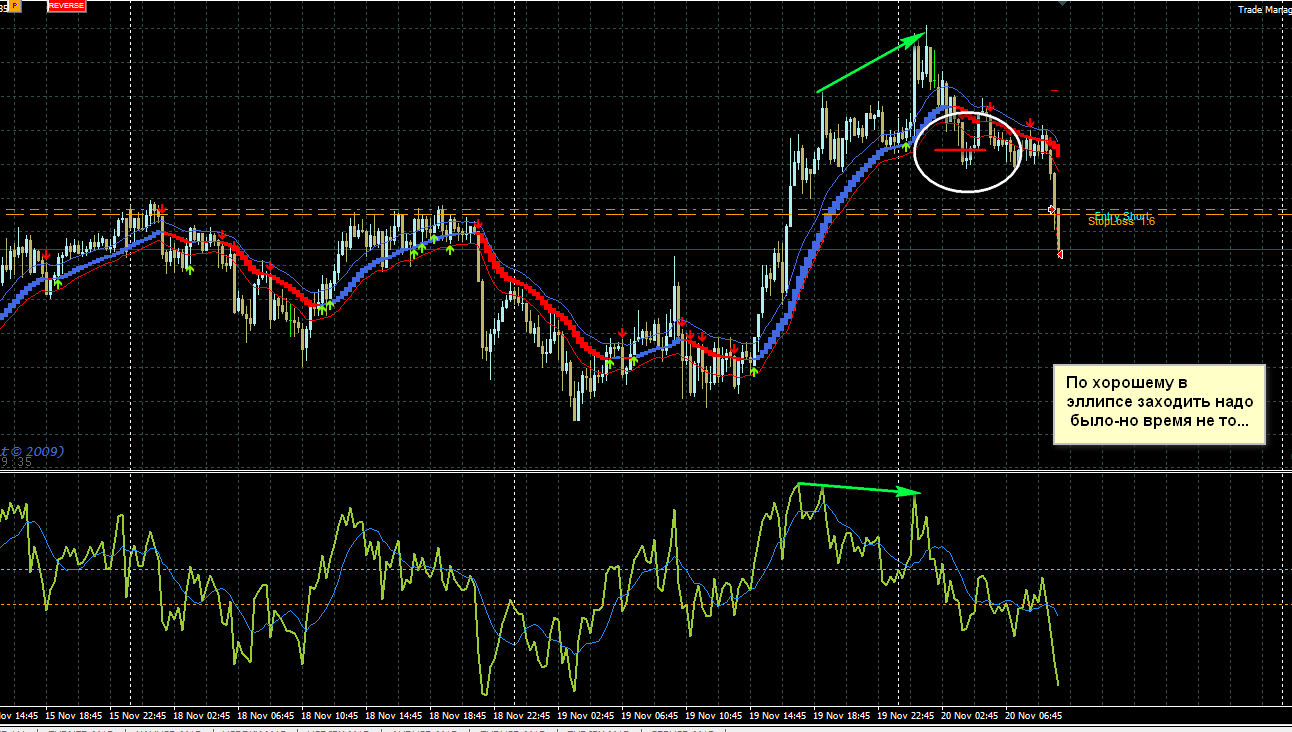1292x732 pixels.
Task: Click the 18 Nov 02:45 time label
Action: (x=202, y=716)
